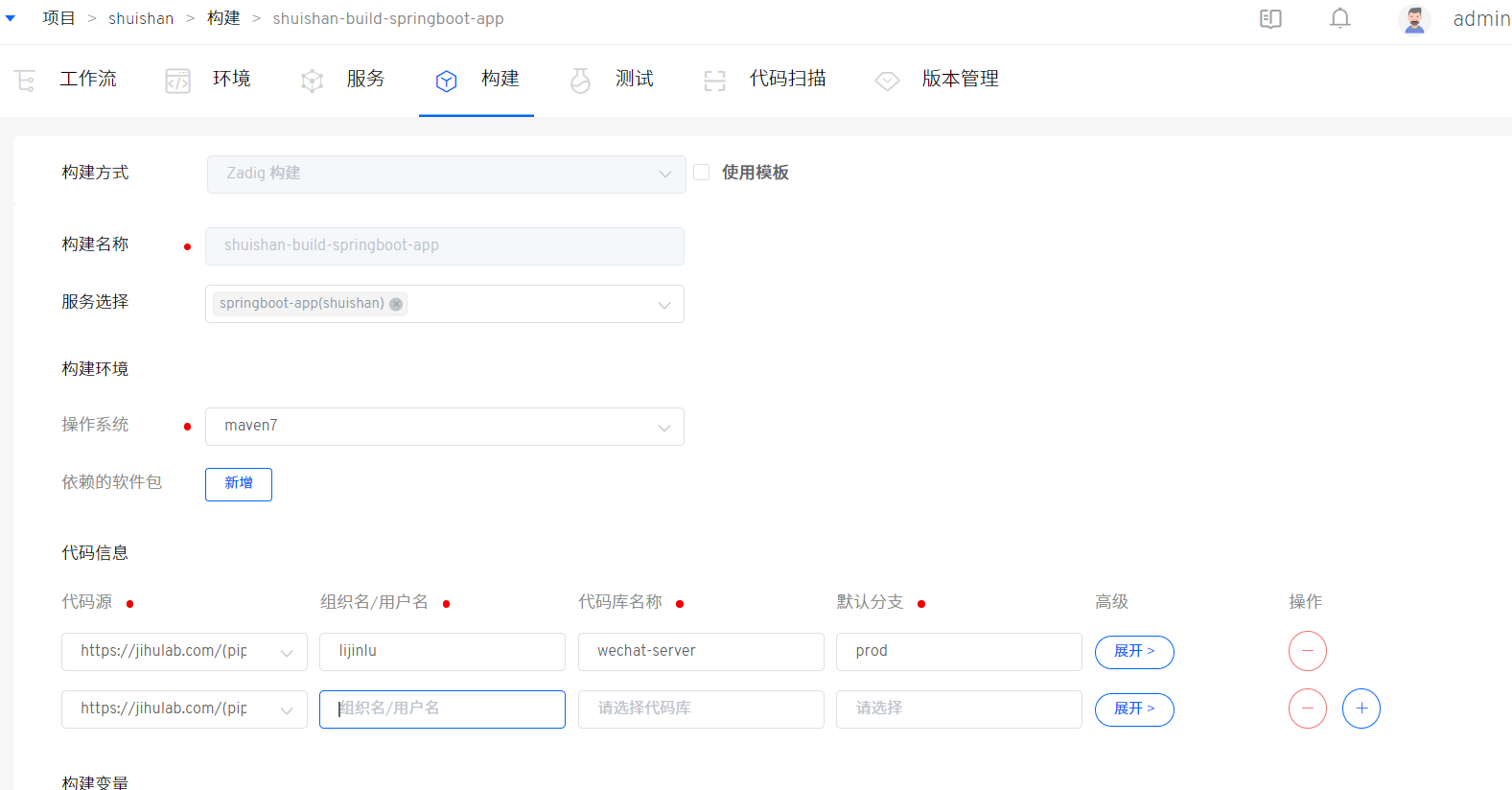Switch to the 版本管理 tab
Viewport: 1512px width, 790px height.
tap(961, 80)
